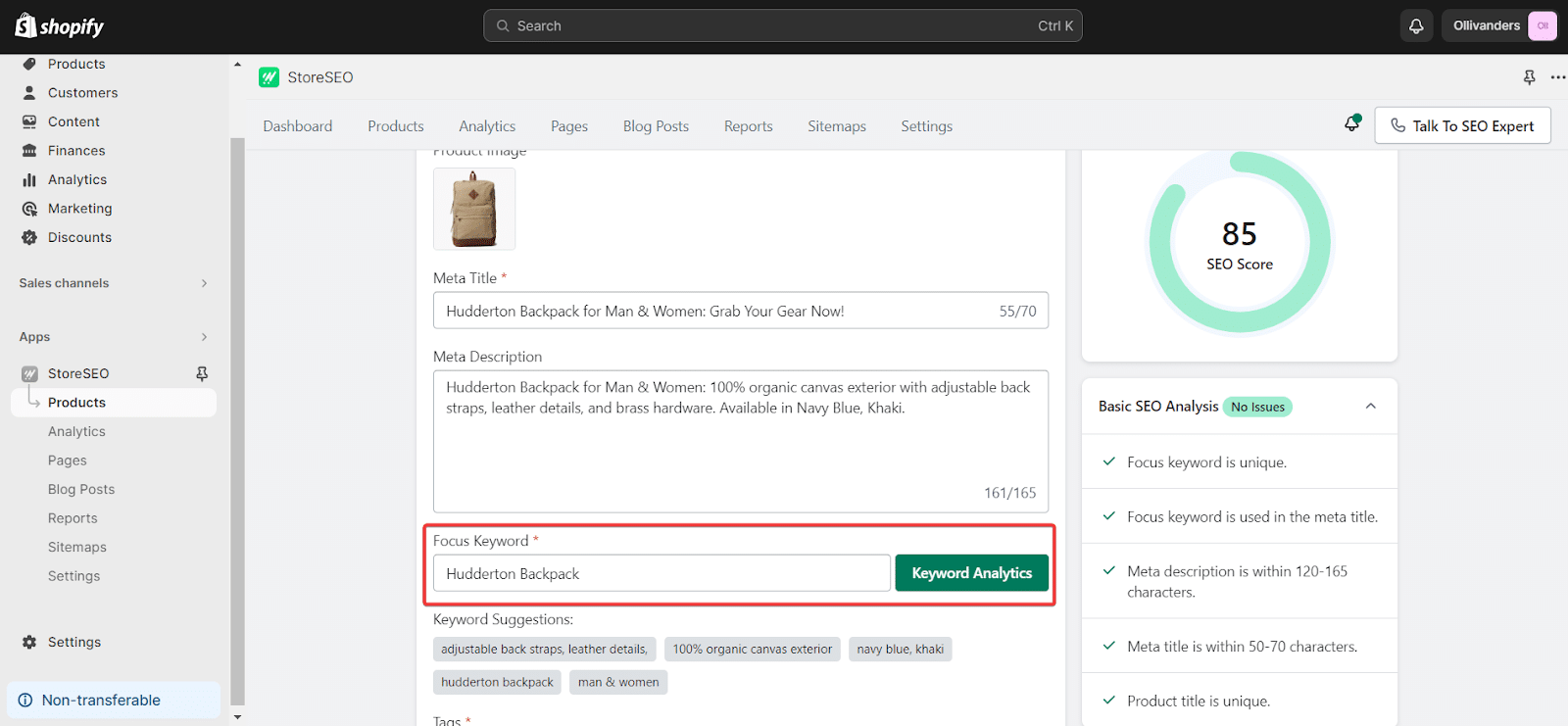
Task: Click the Non-transferable info icon
Action: pyautogui.click(x=25, y=701)
